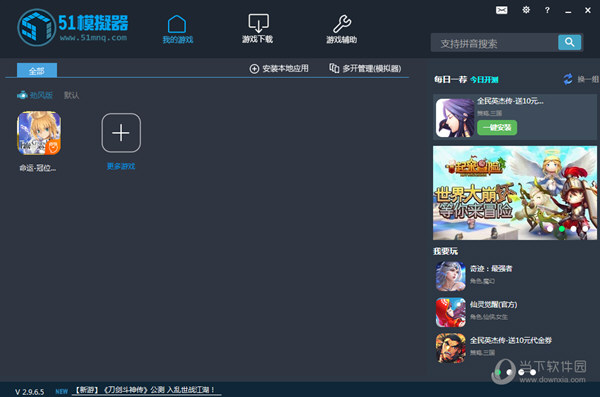Click the 51mnq.com website address

click(x=93, y=38)
